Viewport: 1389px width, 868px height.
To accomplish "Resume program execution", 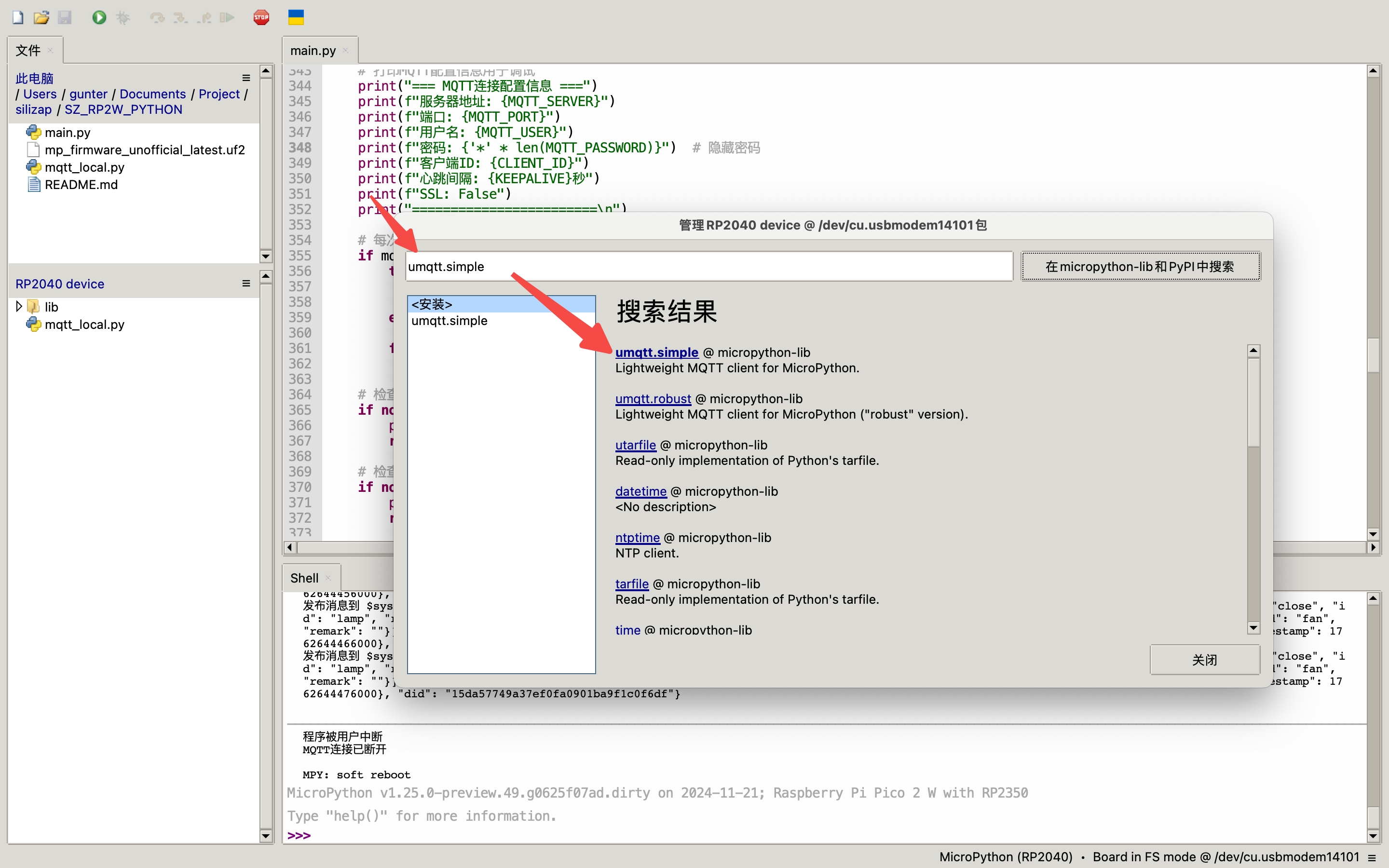I will [227, 17].
